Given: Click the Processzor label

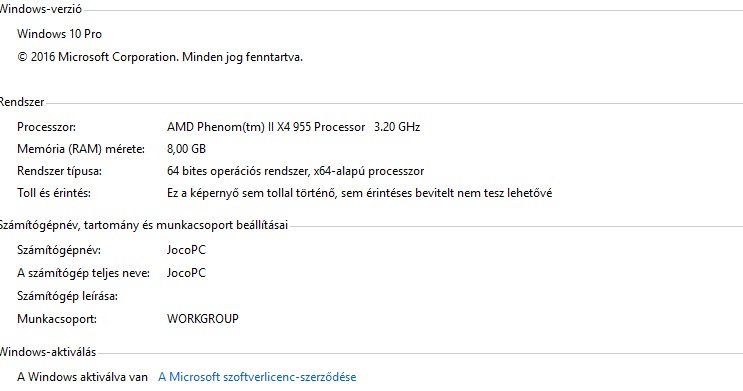Looking at the screenshot, I should 46,127.
